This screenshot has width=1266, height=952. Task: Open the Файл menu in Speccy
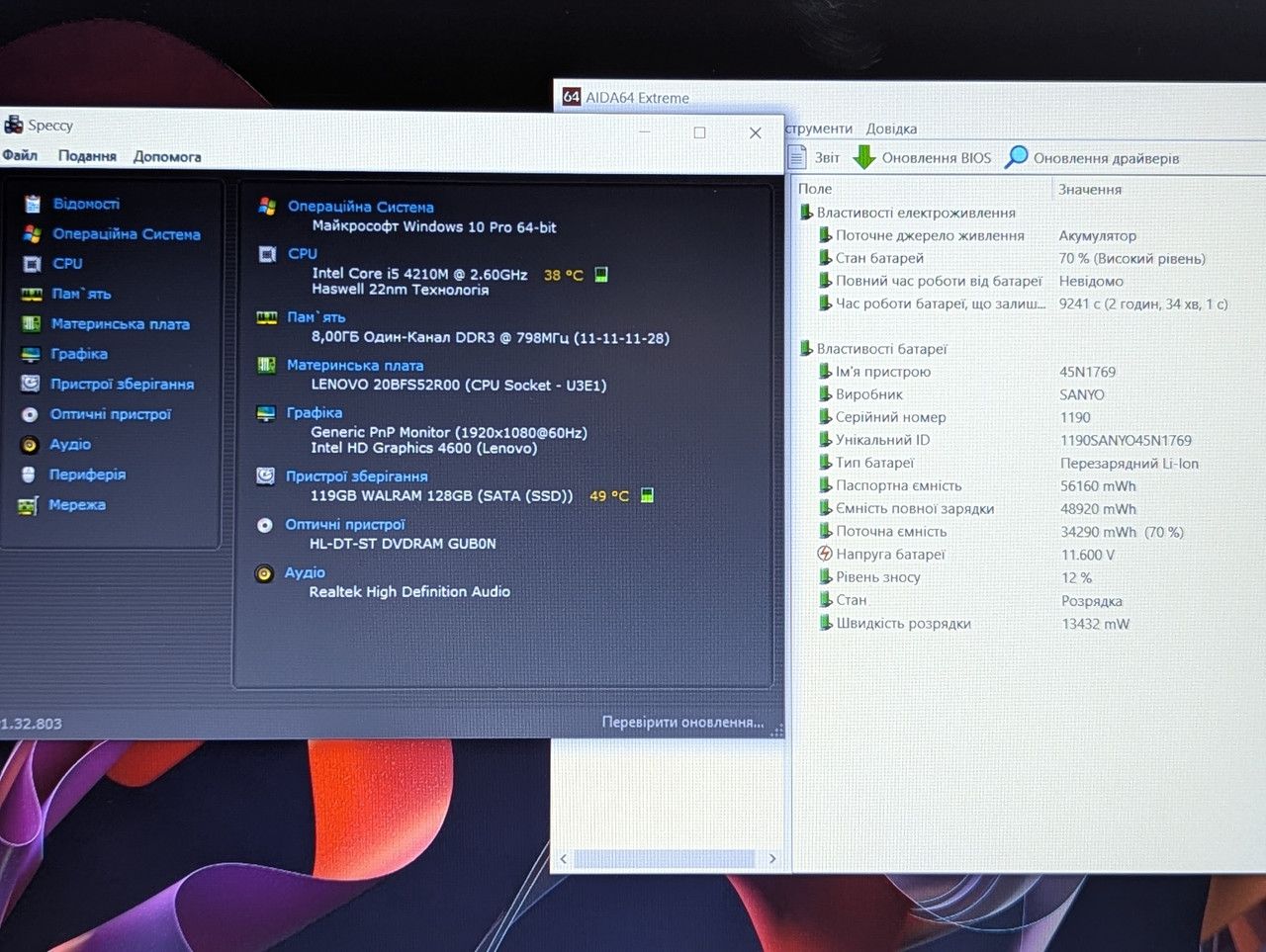pyautogui.click(x=20, y=155)
